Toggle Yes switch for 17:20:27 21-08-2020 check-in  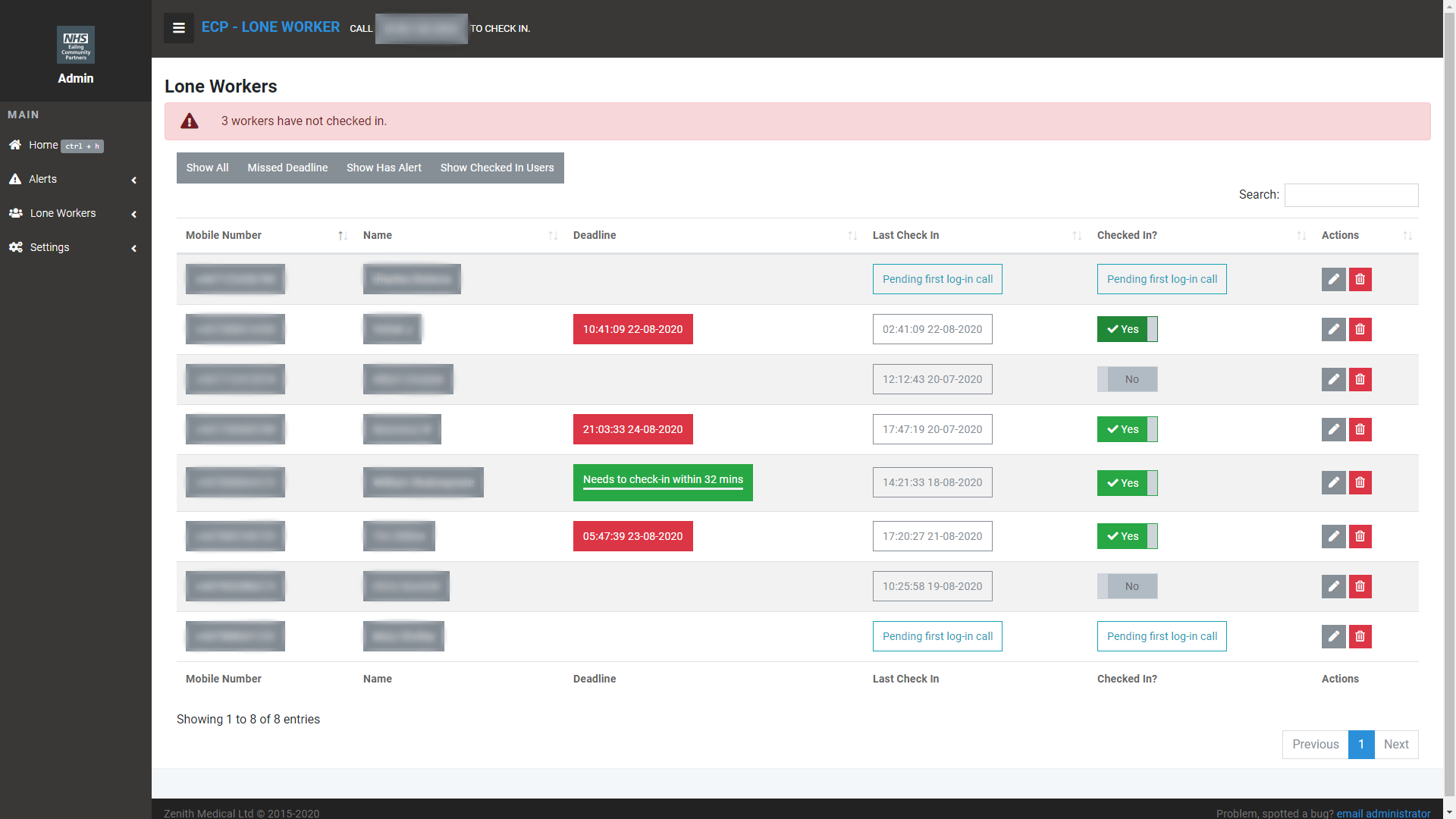pos(1127,536)
